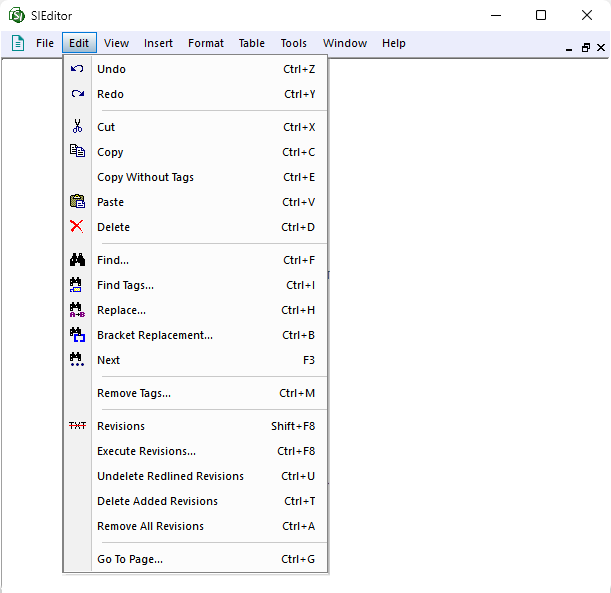
Task: Click the document icon beside File
Action: (x=18, y=43)
